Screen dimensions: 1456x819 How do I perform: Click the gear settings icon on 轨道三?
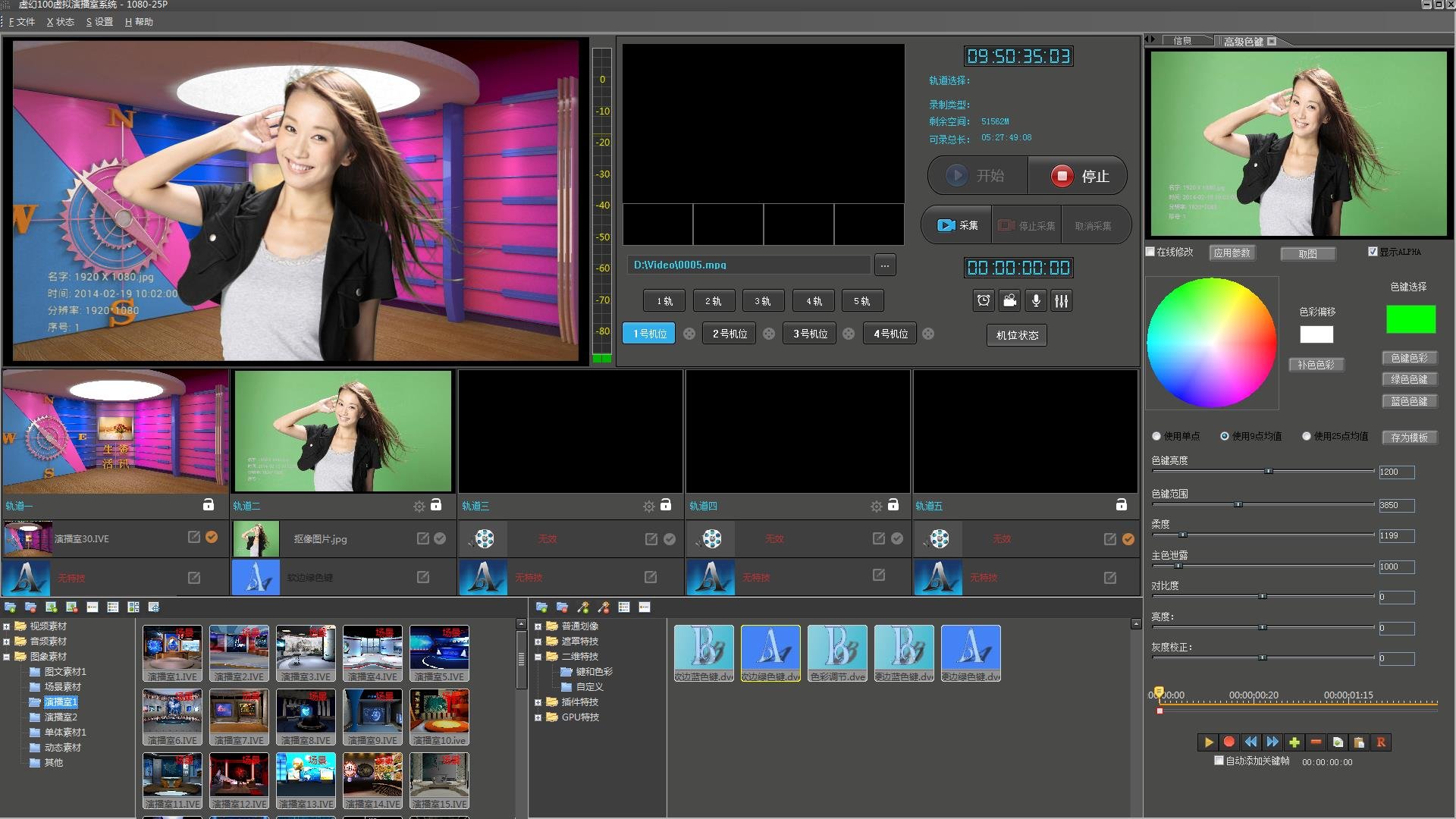[648, 506]
